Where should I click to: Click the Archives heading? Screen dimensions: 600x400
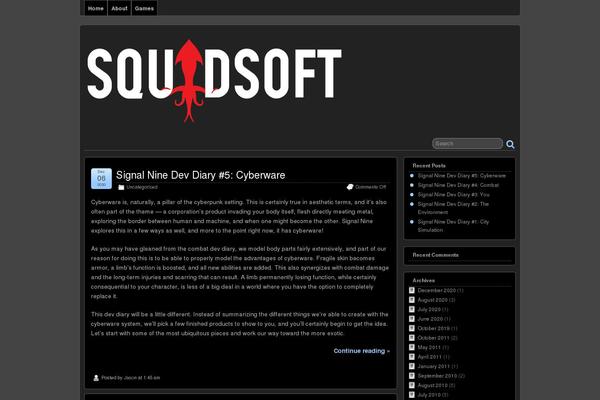[x=424, y=281]
